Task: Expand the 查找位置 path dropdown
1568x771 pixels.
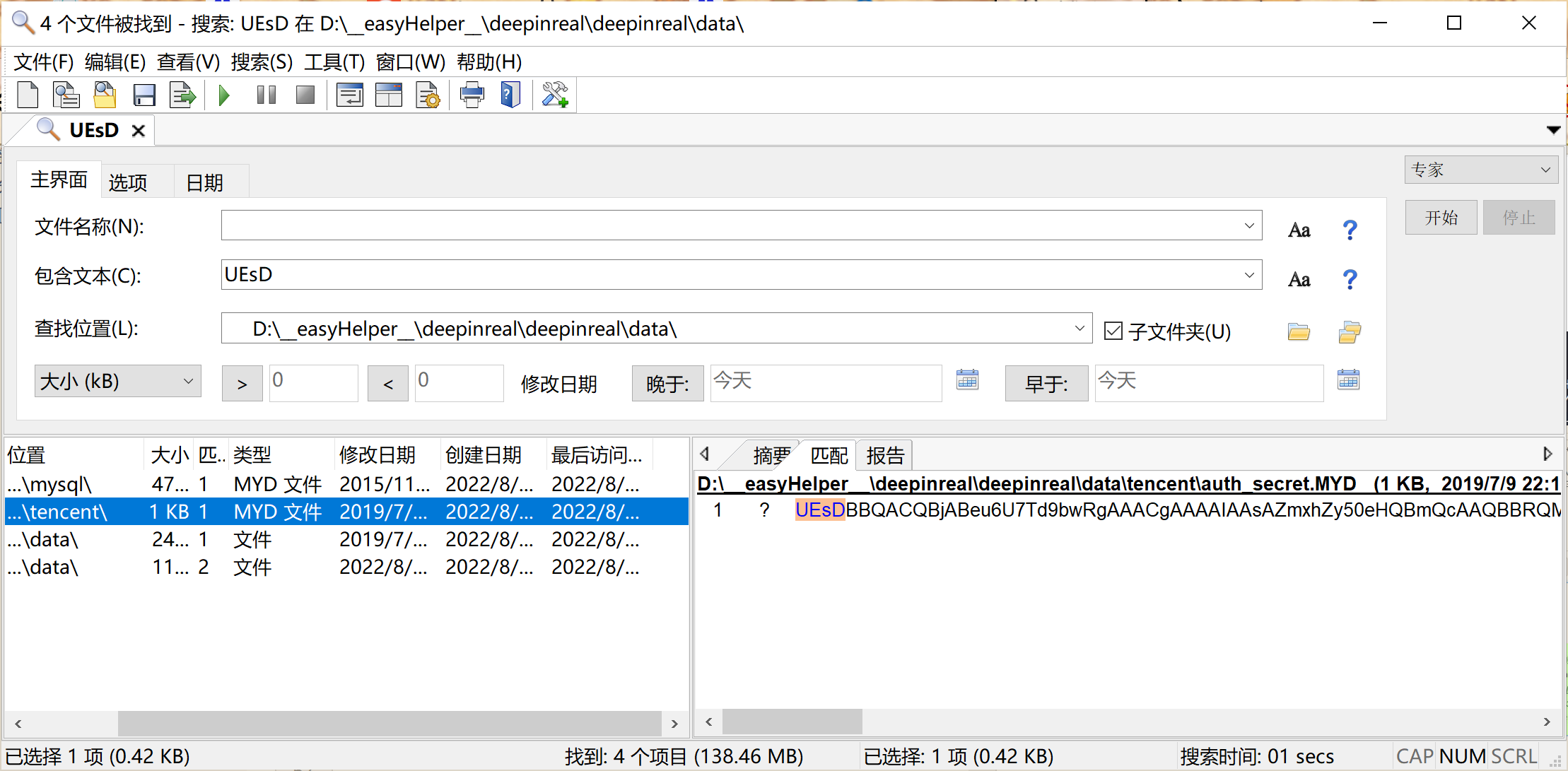Action: pyautogui.click(x=1079, y=329)
